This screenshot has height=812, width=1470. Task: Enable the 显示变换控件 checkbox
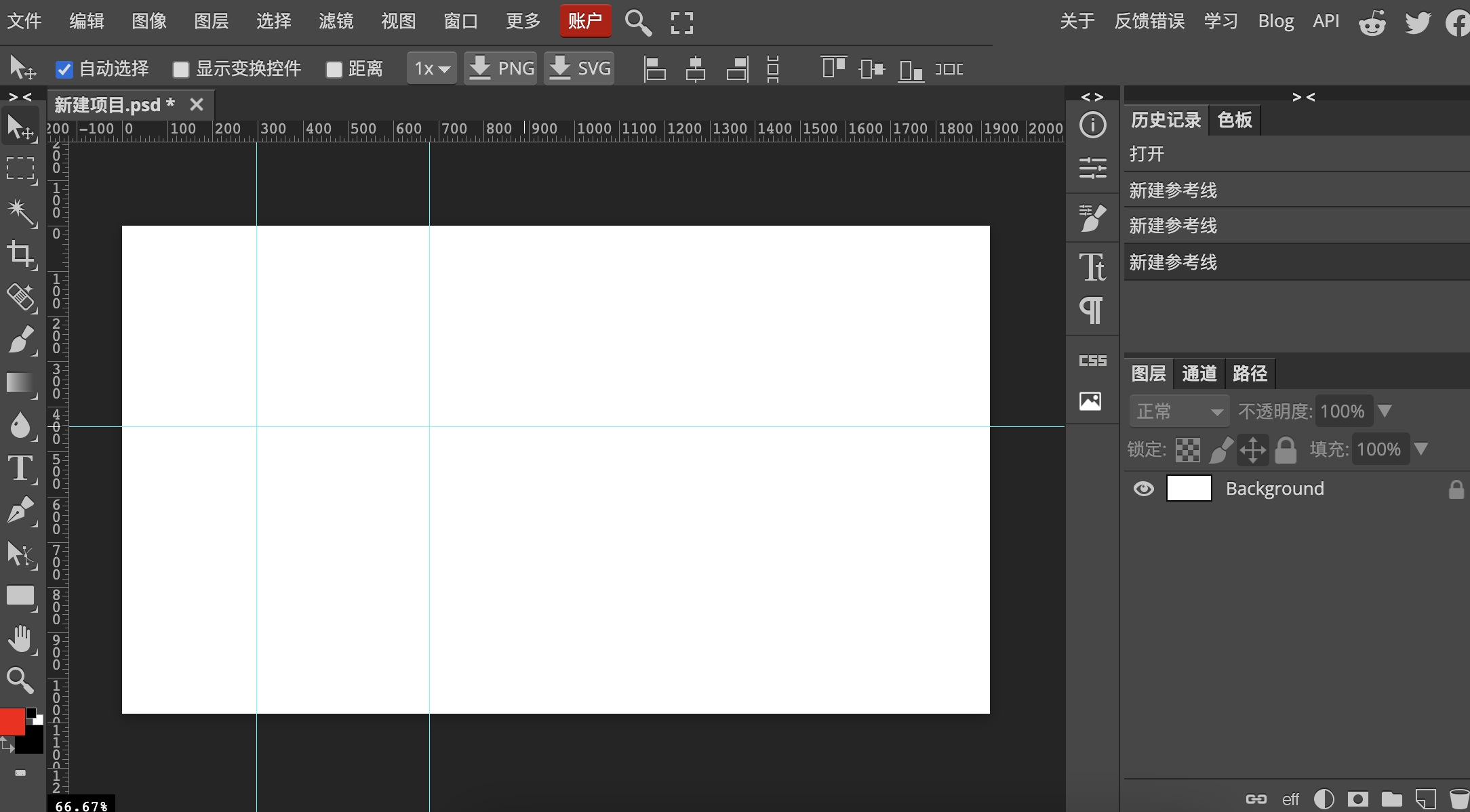pyautogui.click(x=181, y=69)
